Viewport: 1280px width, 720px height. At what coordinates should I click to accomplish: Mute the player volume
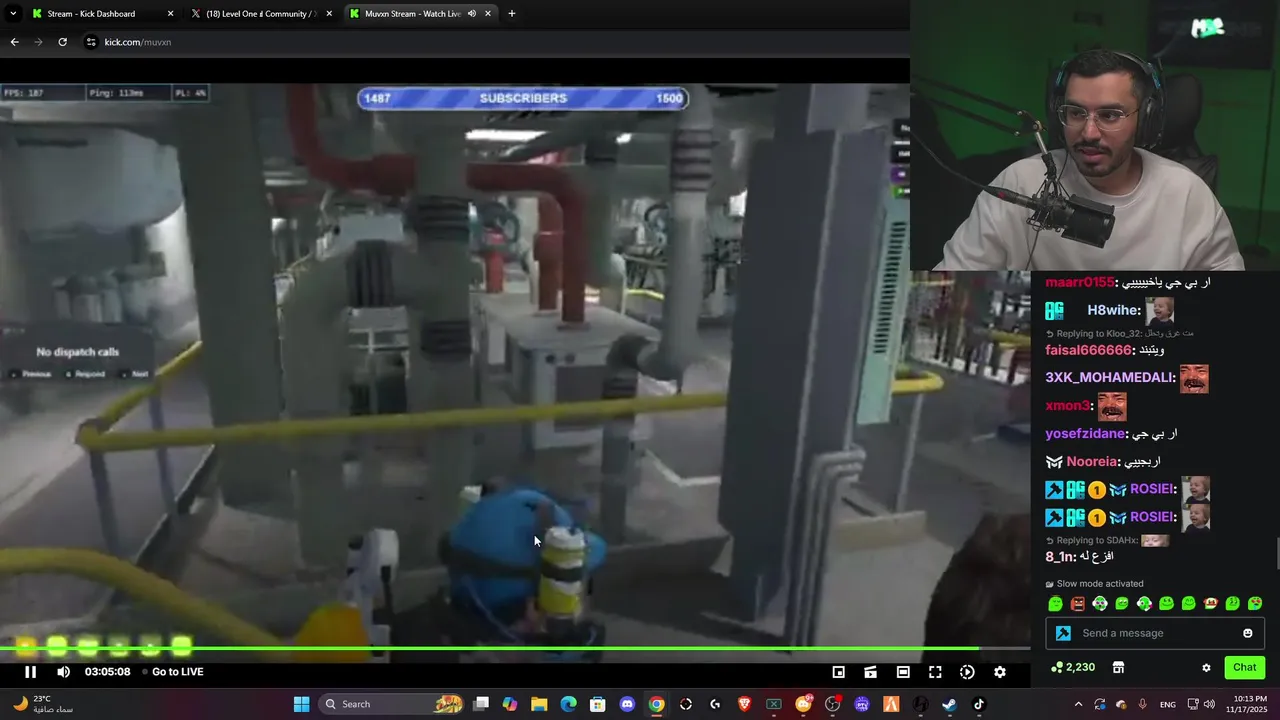[x=63, y=672]
